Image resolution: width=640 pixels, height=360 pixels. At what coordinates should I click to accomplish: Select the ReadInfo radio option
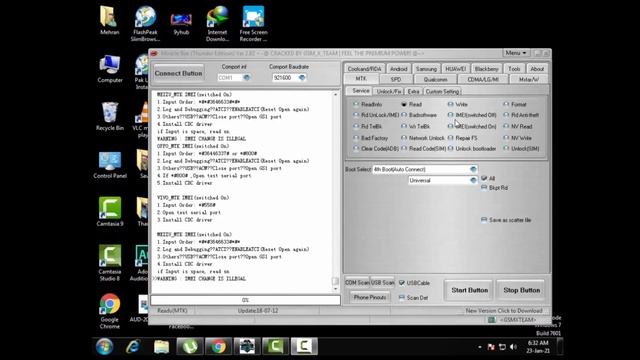click(x=356, y=104)
